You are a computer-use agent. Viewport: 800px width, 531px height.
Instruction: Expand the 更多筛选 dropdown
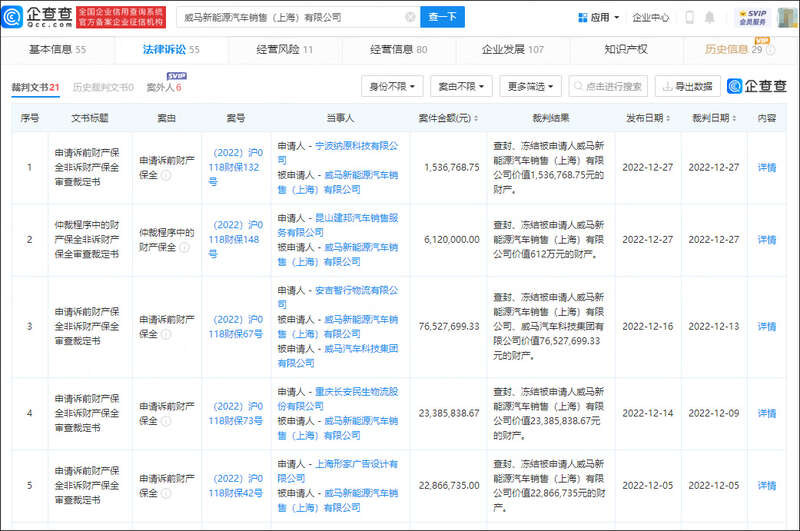coord(530,87)
